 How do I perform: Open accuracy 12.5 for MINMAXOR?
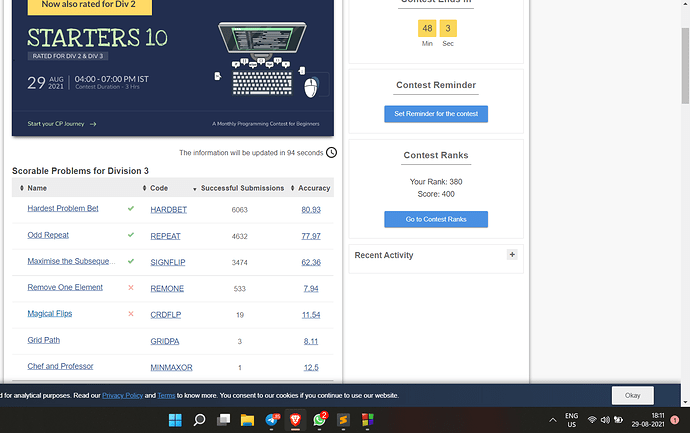click(x=311, y=367)
